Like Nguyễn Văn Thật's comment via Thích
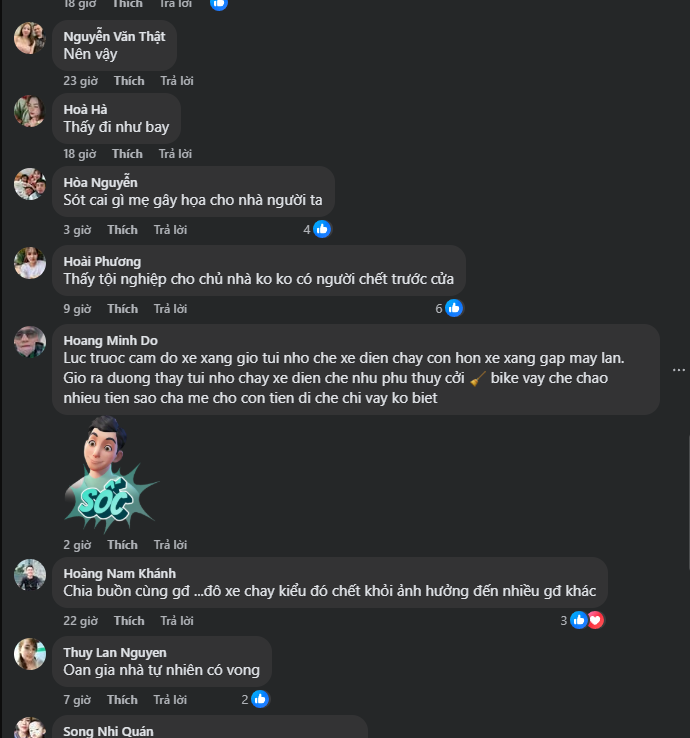Viewport: 690px width, 738px height. click(129, 80)
